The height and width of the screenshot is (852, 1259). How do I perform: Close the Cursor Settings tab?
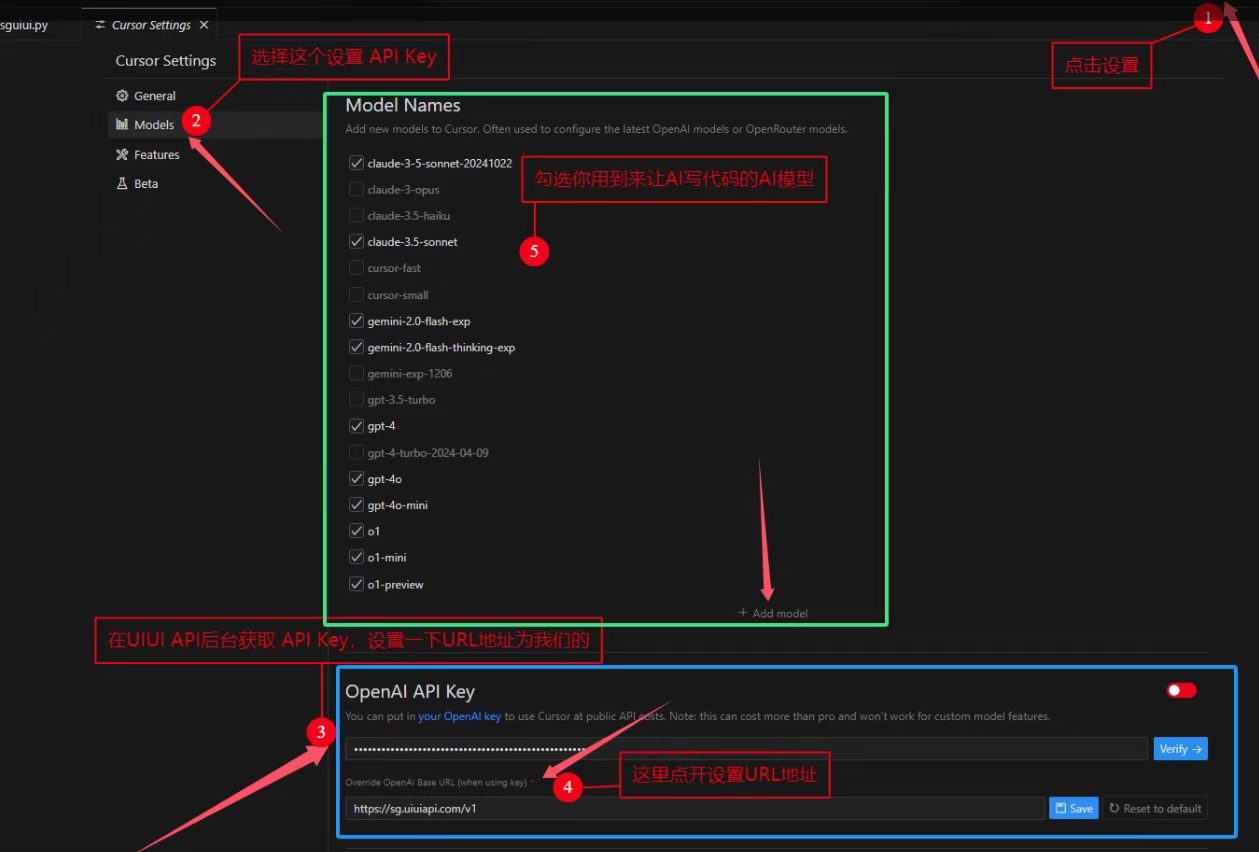pyautogui.click(x=204, y=25)
